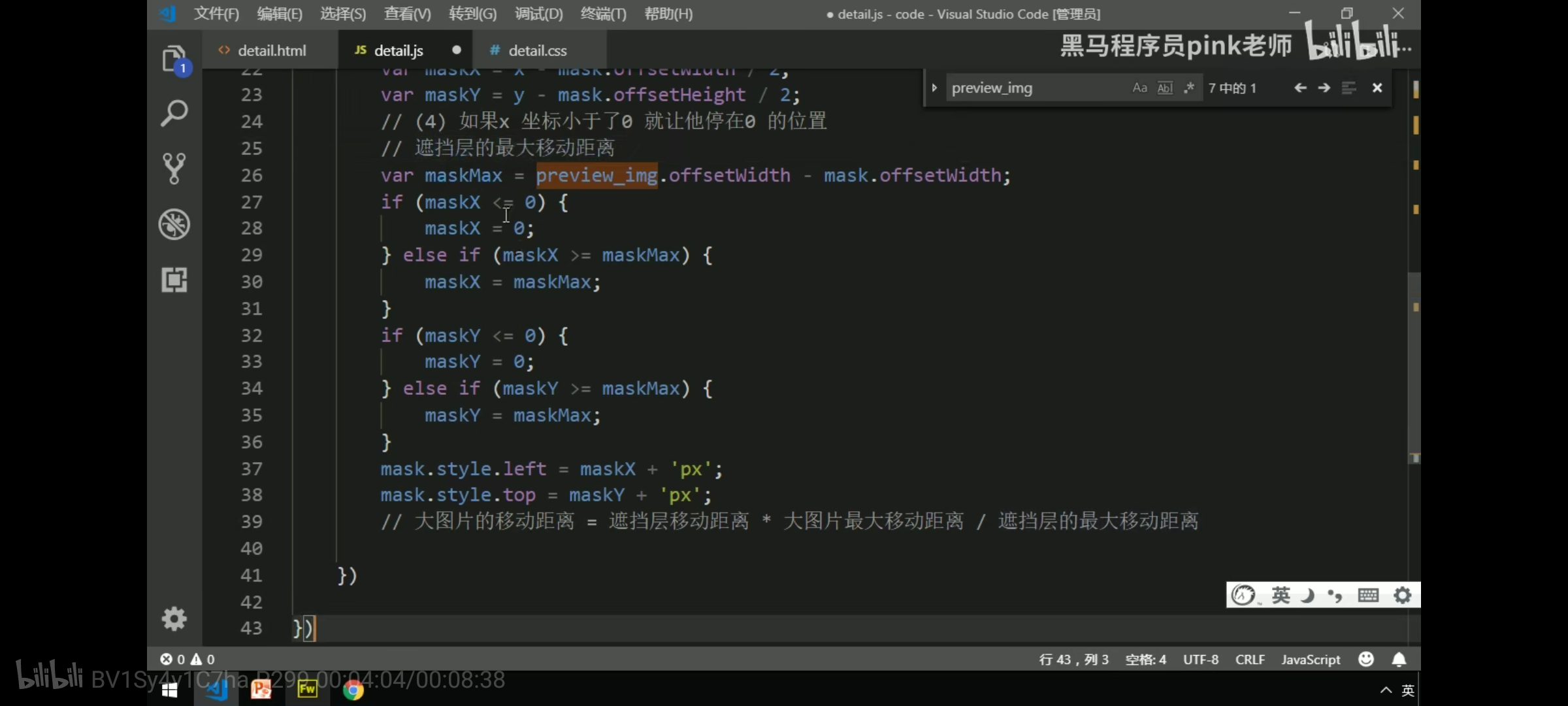The image size is (1568, 706).
Task: Click the IME punctuation mode icon
Action: (x=1335, y=595)
